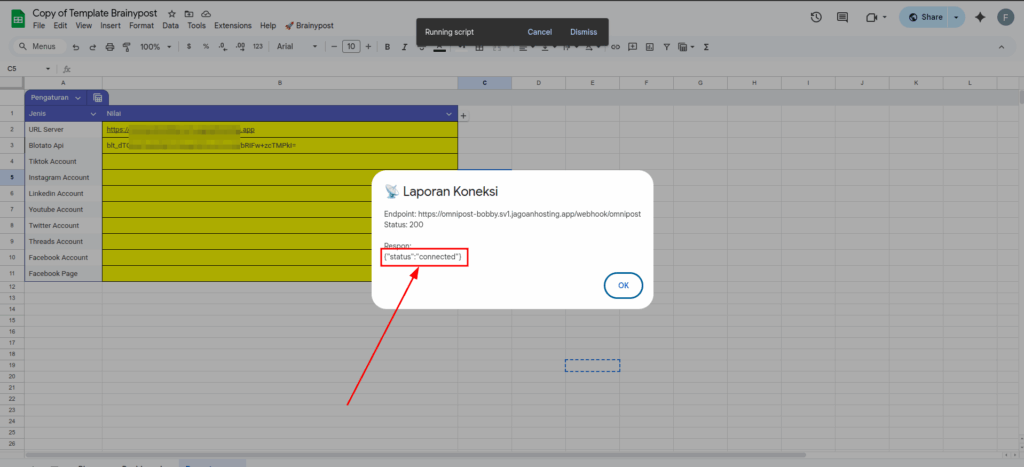This screenshot has height=467, width=1024.
Task: Open version history clock icon
Action: point(816,17)
